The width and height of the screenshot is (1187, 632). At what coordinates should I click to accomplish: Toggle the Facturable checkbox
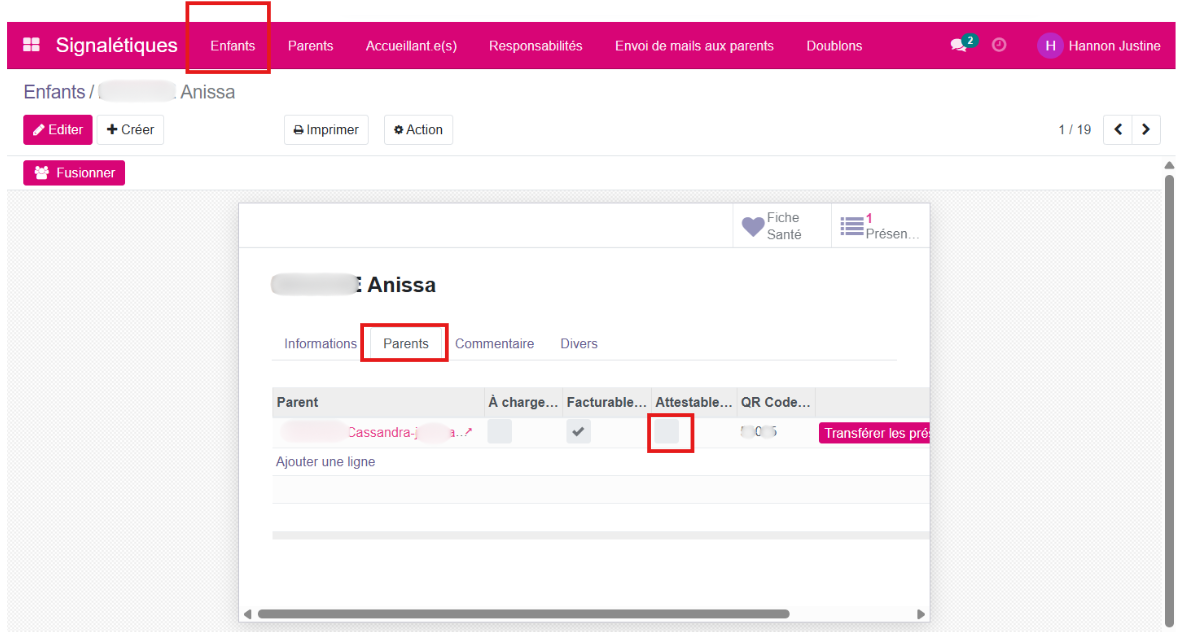tap(577, 432)
